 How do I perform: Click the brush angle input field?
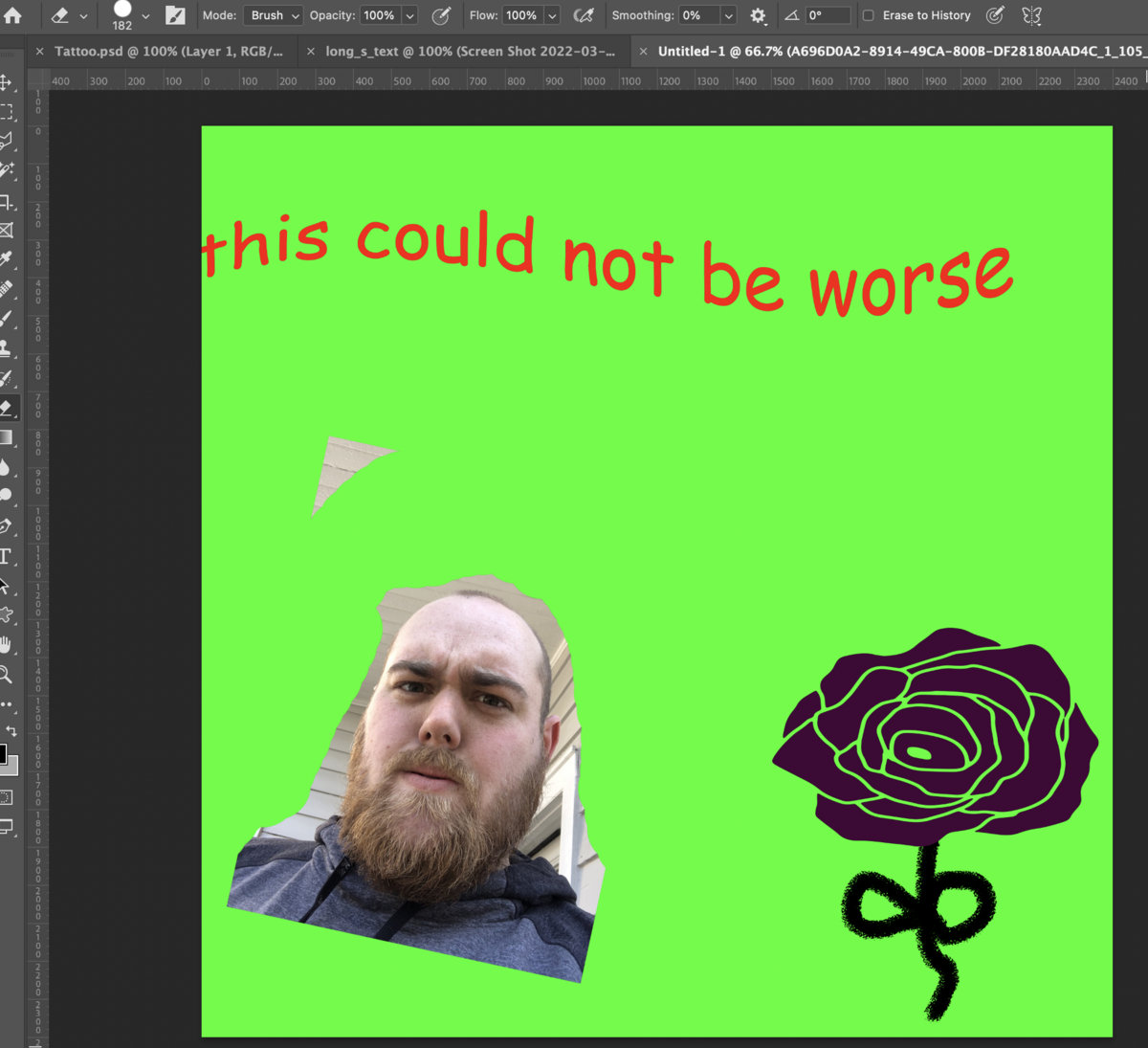(827, 15)
